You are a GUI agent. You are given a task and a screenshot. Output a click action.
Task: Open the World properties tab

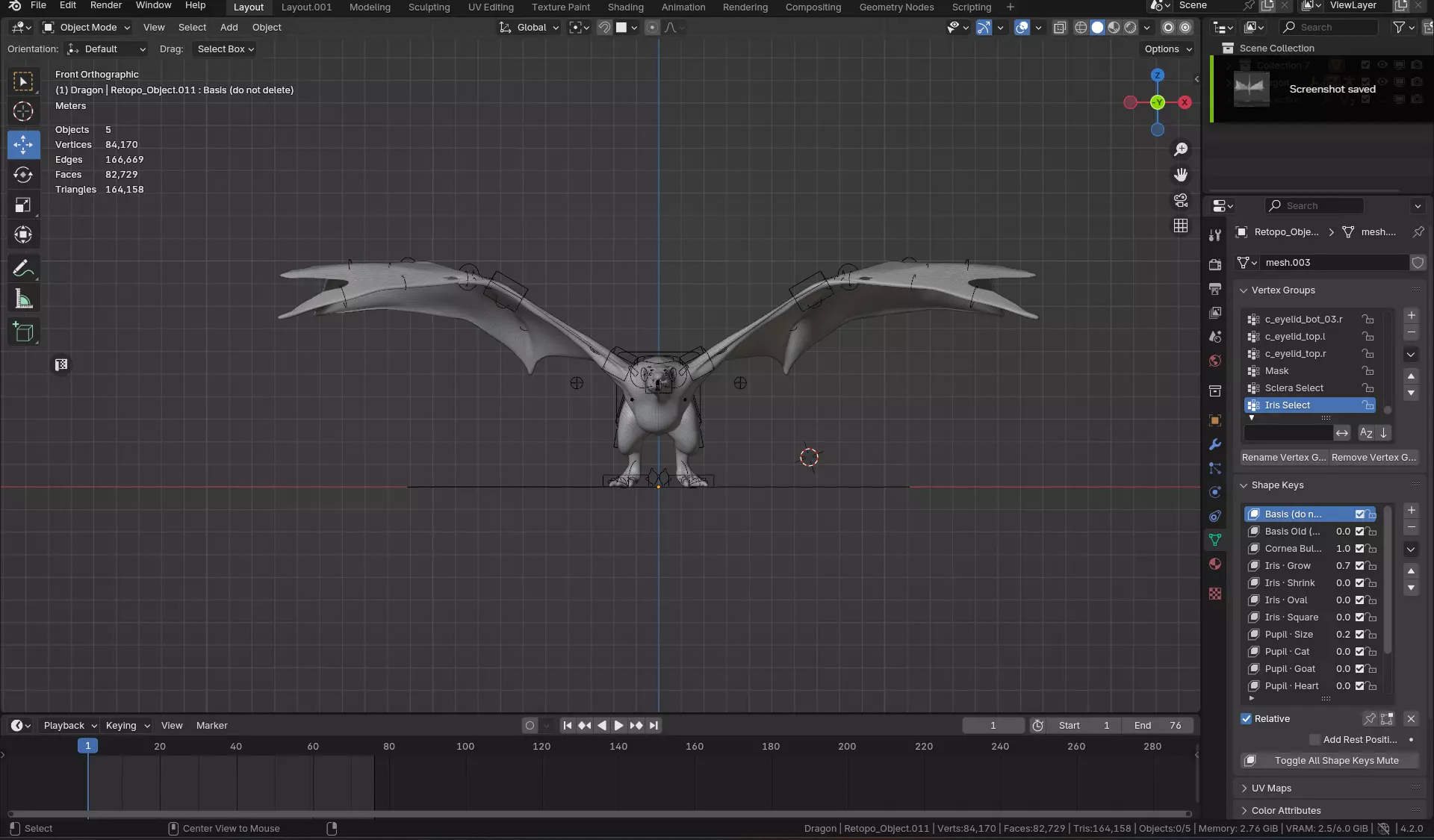(1215, 361)
